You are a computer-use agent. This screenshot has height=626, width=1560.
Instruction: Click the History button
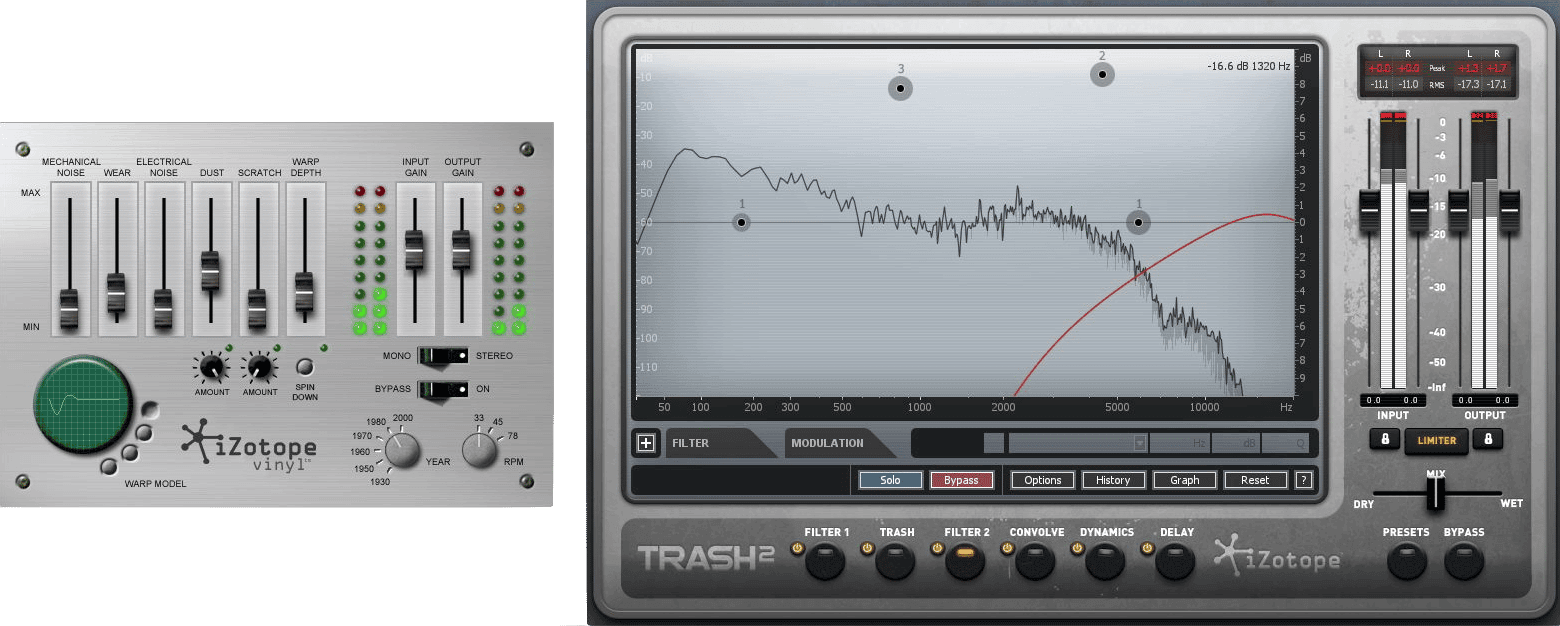pyautogui.click(x=1113, y=480)
